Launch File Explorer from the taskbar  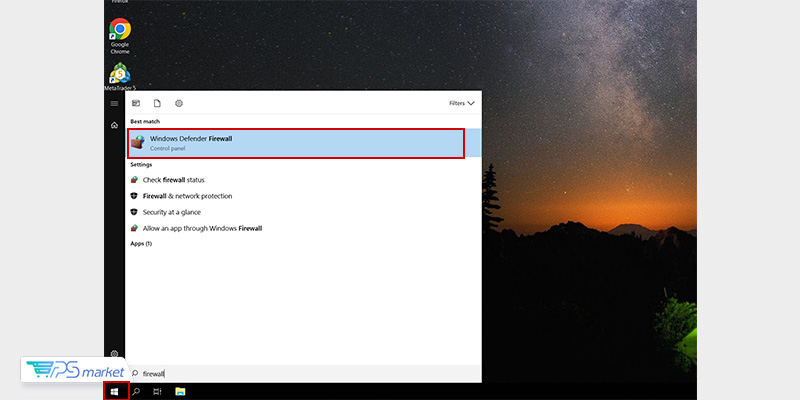point(180,391)
